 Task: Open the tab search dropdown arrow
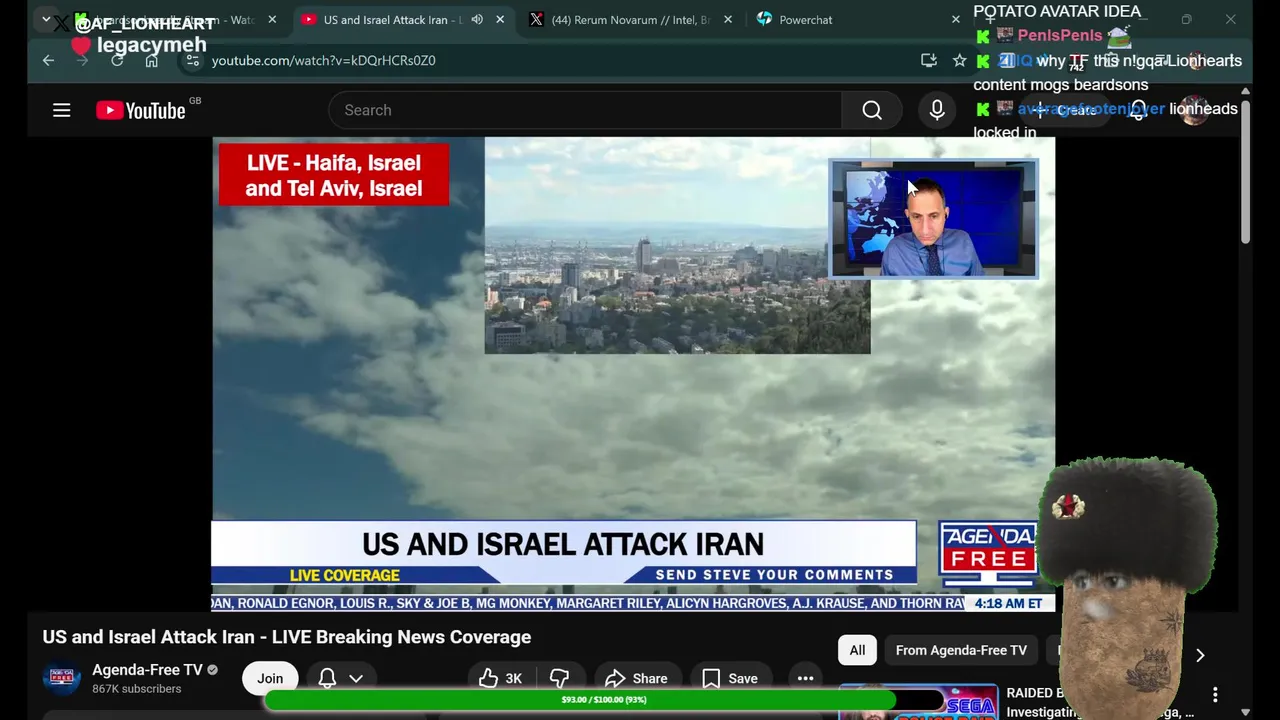[46, 19]
